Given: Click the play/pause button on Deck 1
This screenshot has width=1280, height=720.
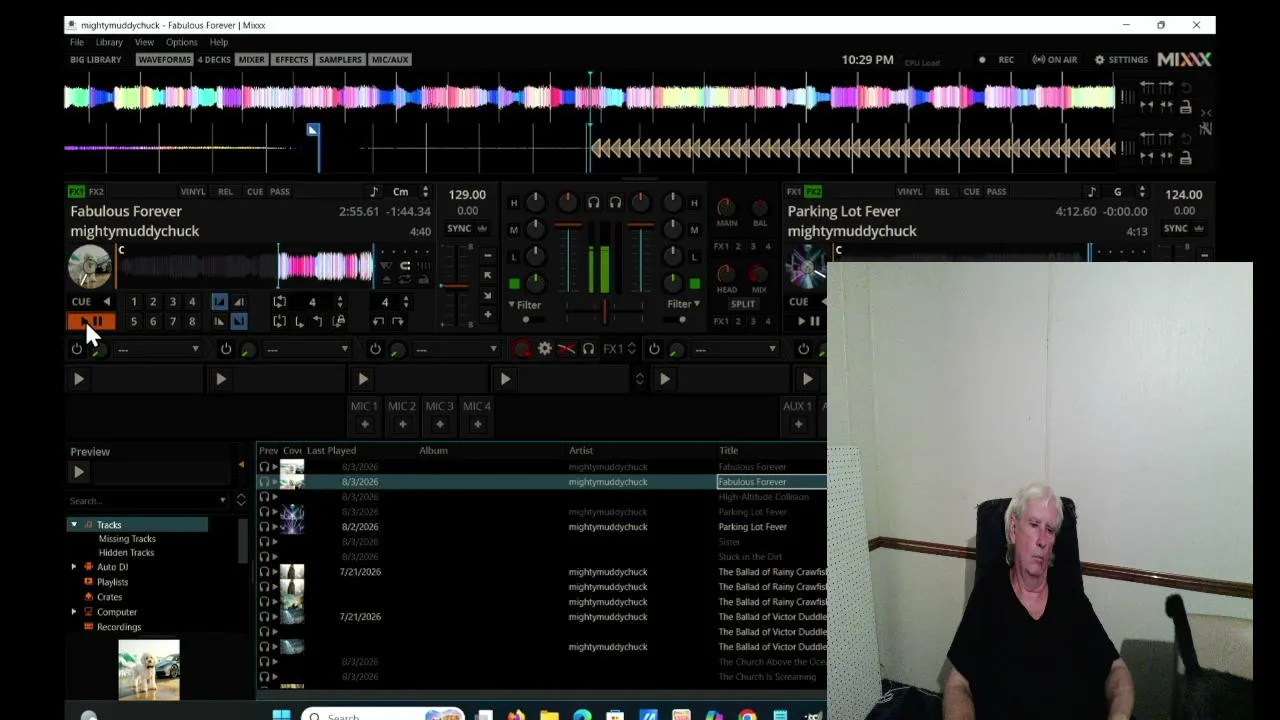Looking at the screenshot, I should pyautogui.click(x=91, y=321).
